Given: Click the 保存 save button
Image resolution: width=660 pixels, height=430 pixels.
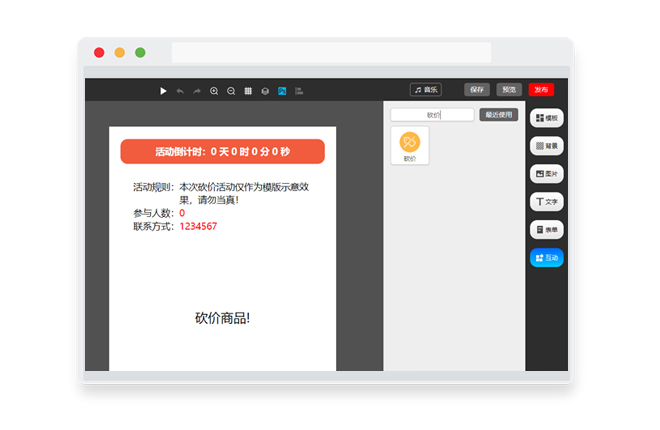Looking at the screenshot, I should click(x=477, y=90).
